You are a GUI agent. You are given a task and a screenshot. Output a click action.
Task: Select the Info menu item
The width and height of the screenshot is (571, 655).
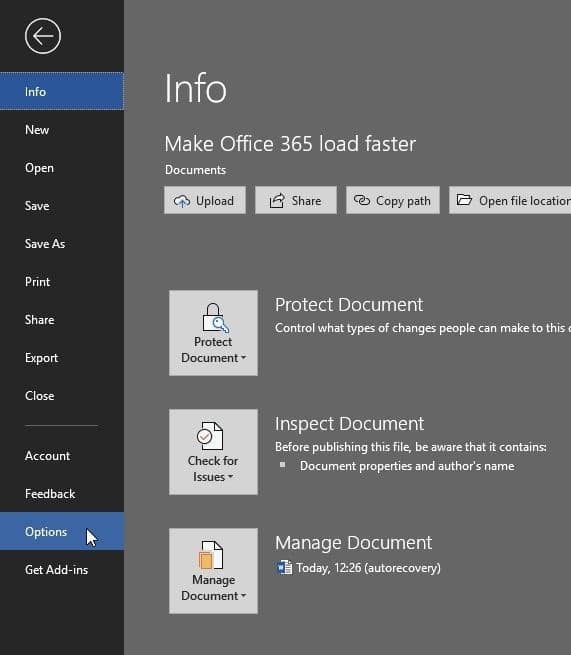pos(62,91)
